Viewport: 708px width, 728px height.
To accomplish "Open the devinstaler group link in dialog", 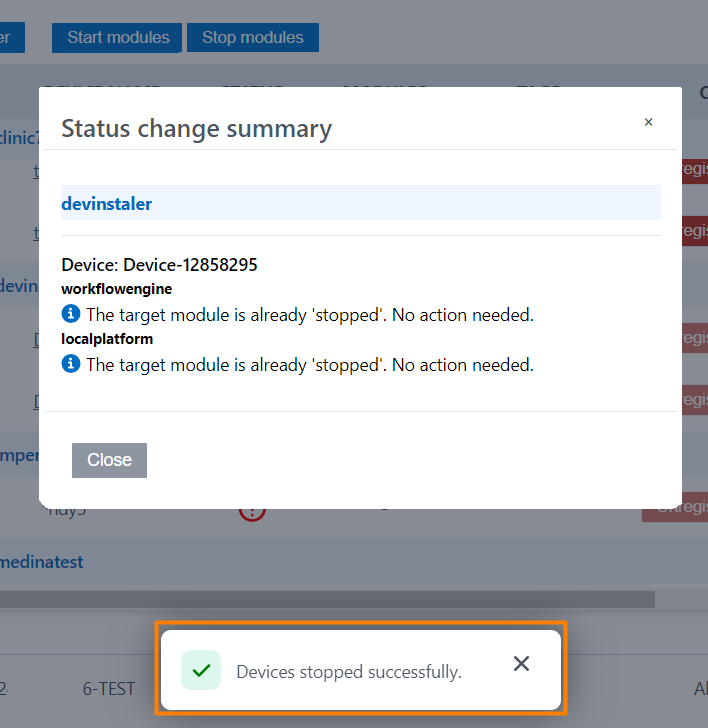I will click(x=107, y=203).
